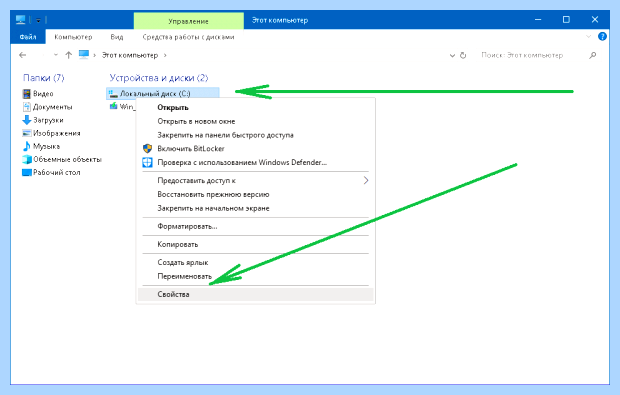Open the Компьютер ribbon tab
Image resolution: width=620 pixels, height=395 pixels.
coord(73,37)
